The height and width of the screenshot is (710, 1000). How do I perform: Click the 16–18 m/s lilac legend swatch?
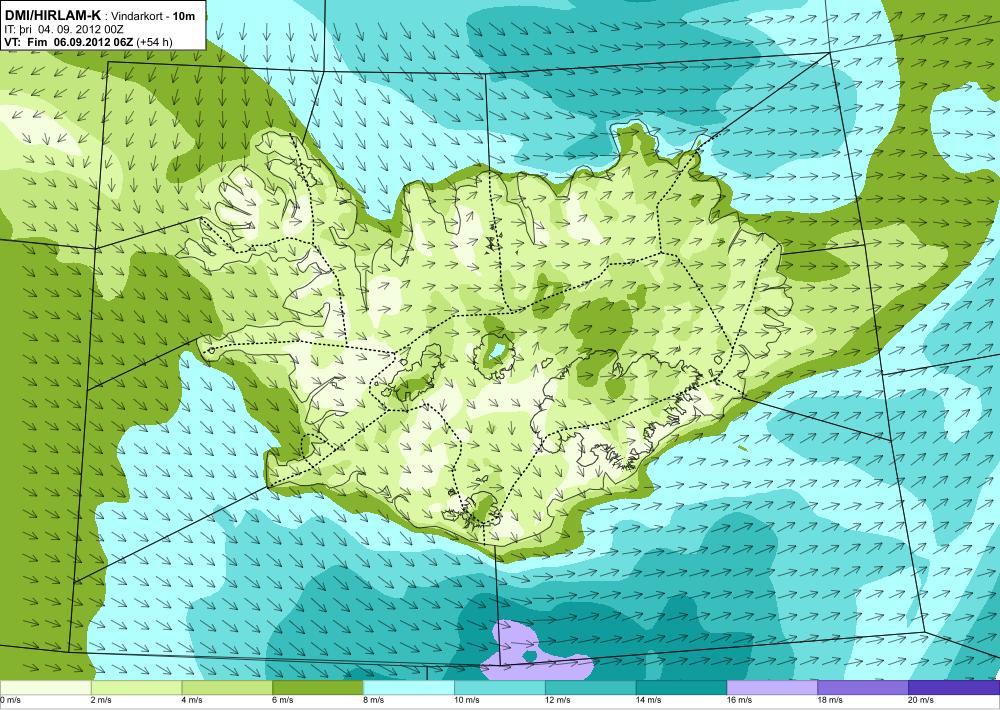(772, 688)
